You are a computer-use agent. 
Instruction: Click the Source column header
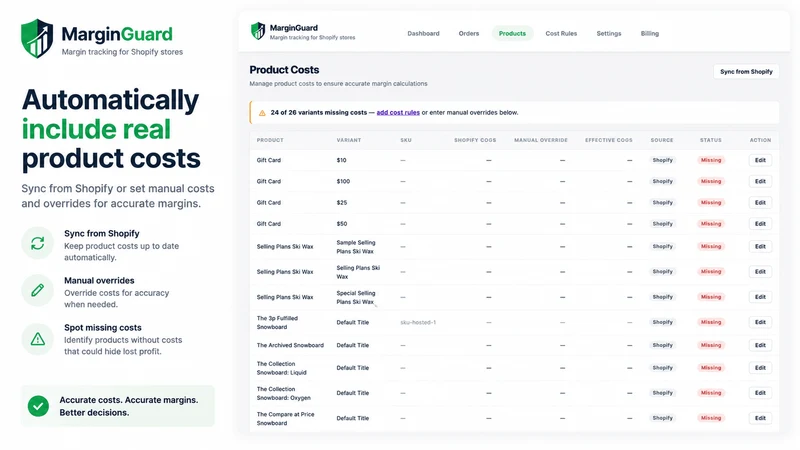tap(662, 140)
